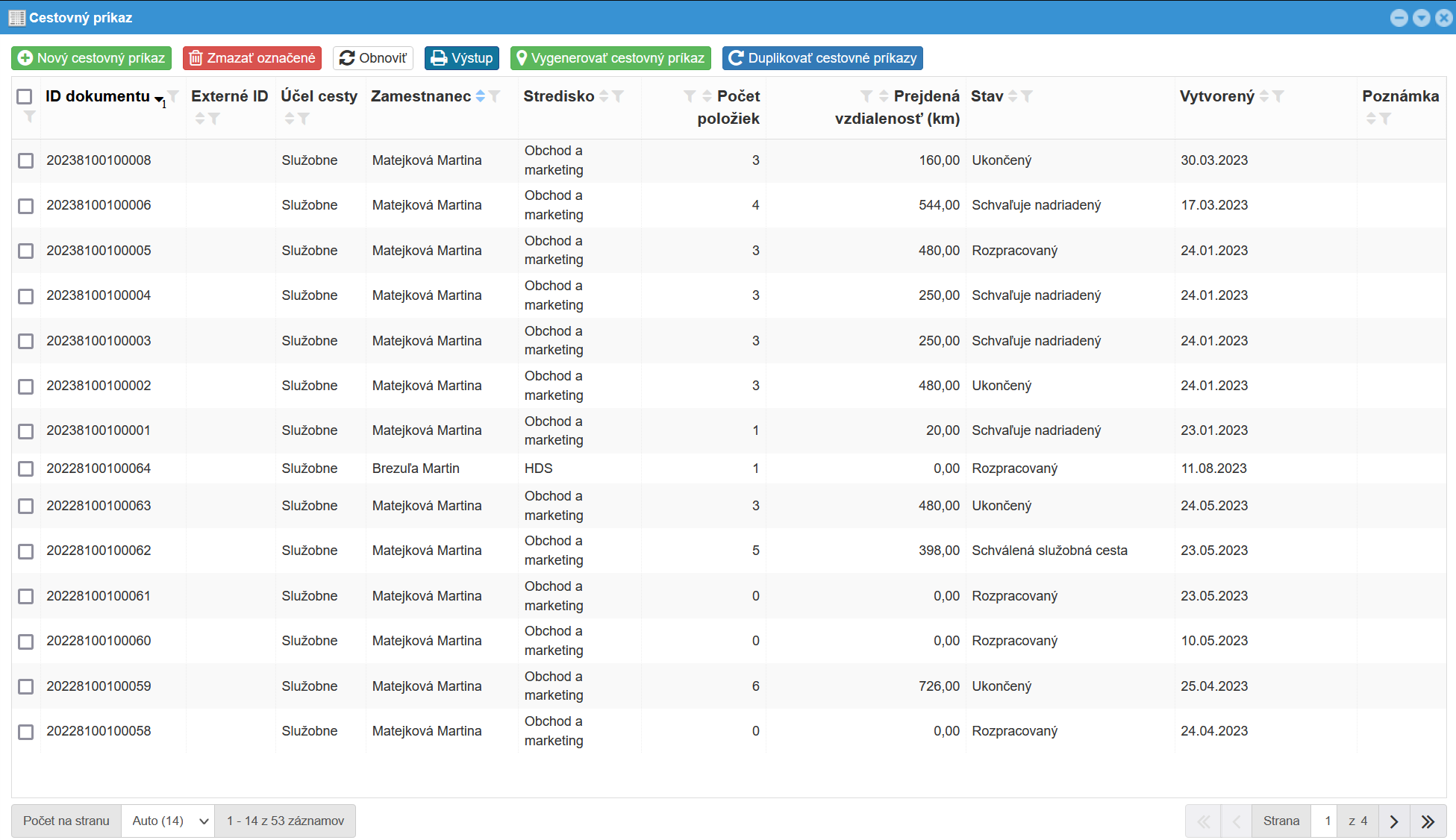Screen dimensions: 1456x840
Task: Click the page number input field
Action: pos(1327,821)
